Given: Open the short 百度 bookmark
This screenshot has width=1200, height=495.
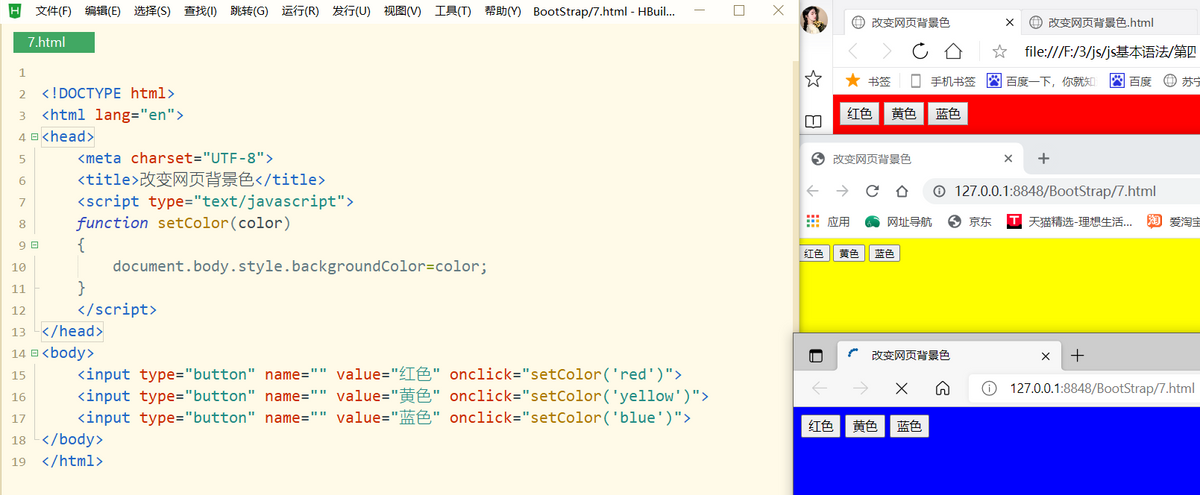Looking at the screenshot, I should [x=1130, y=81].
